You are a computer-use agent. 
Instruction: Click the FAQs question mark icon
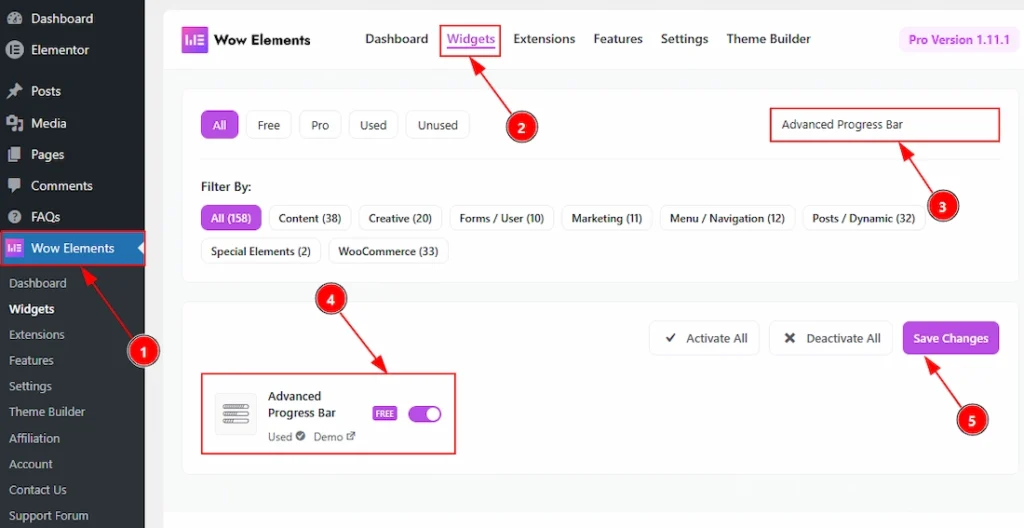pyautogui.click(x=14, y=217)
